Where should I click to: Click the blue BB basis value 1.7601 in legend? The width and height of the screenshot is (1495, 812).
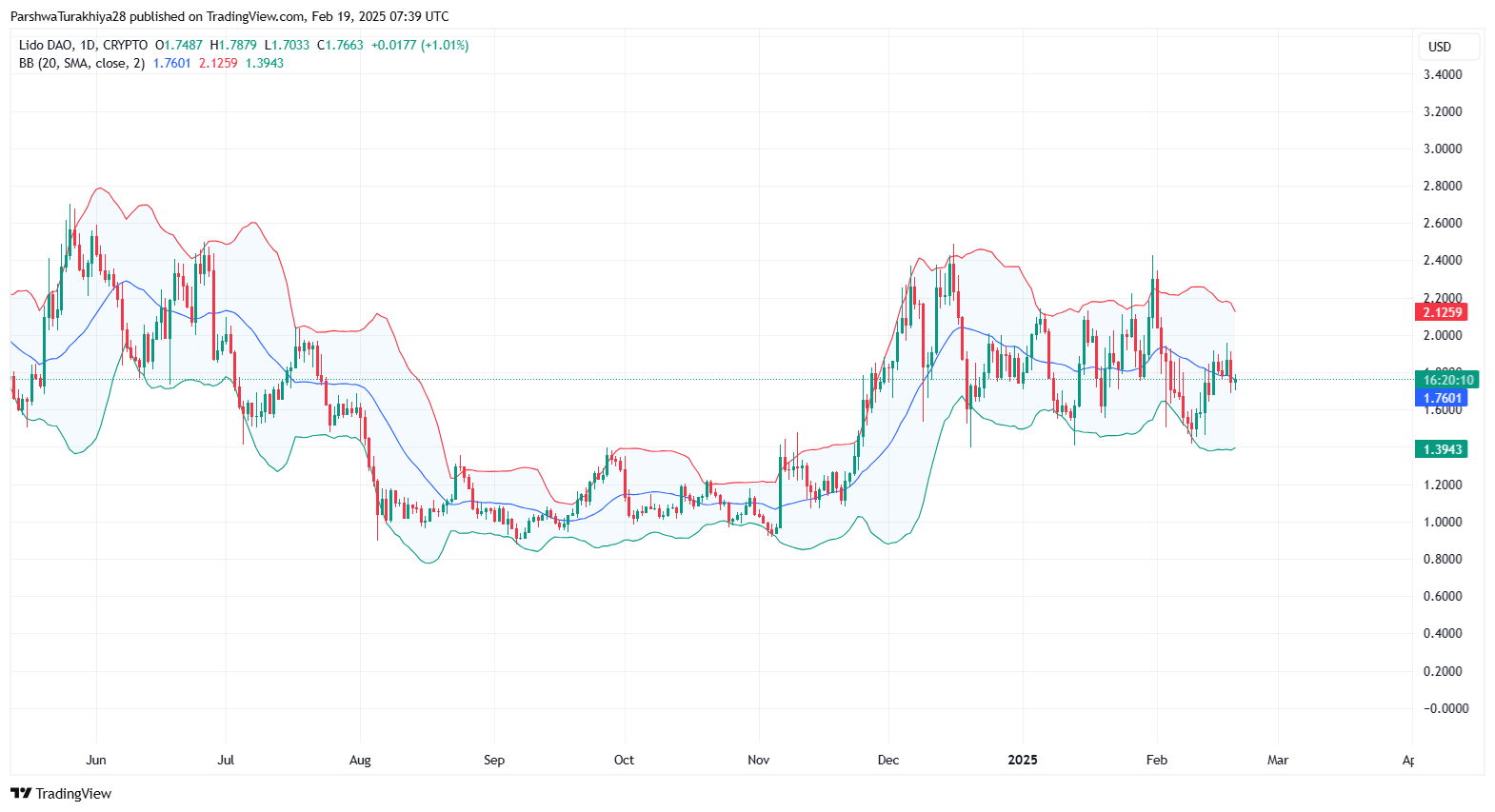[x=172, y=63]
